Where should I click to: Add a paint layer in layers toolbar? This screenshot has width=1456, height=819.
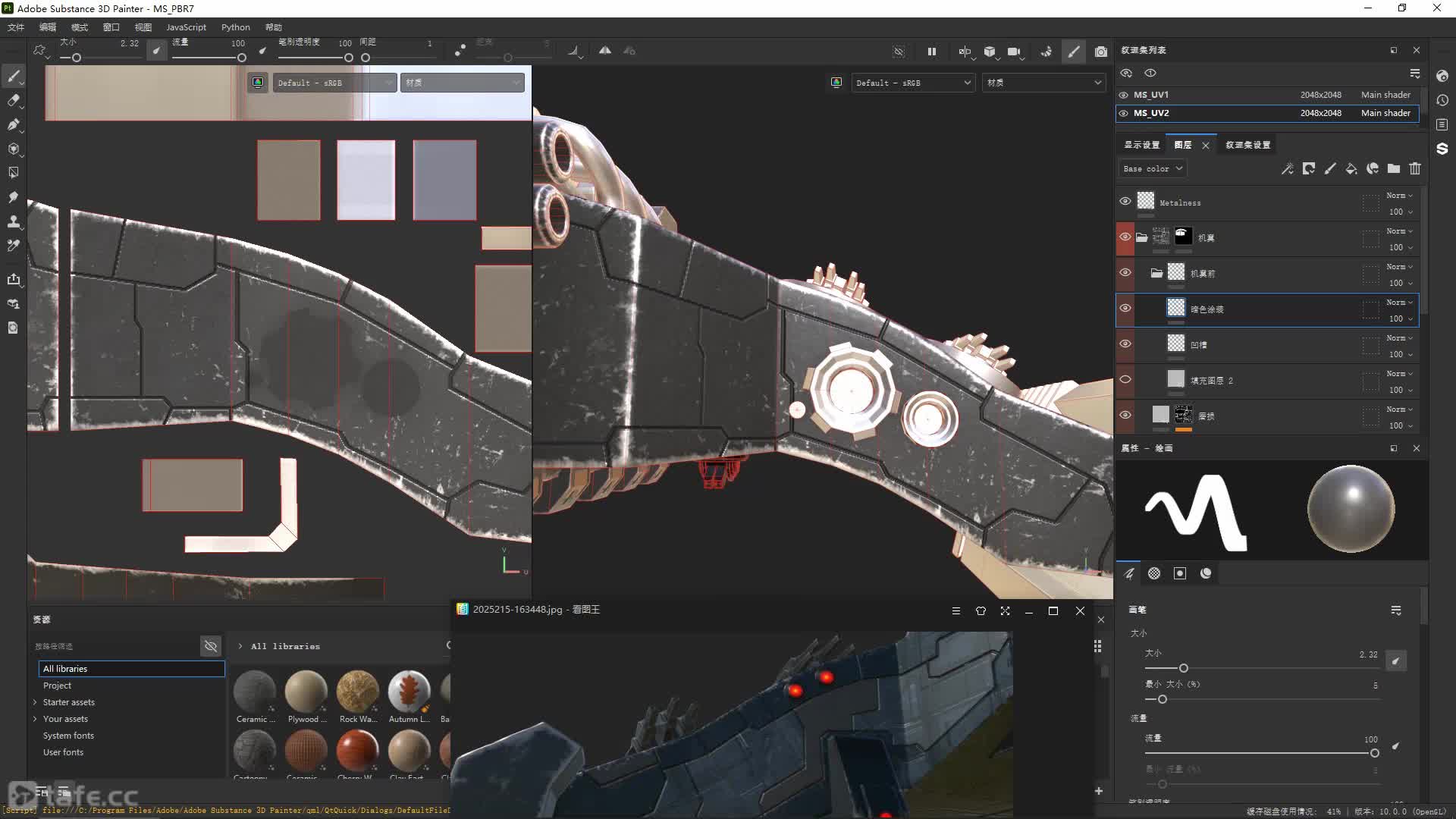[x=1330, y=168]
